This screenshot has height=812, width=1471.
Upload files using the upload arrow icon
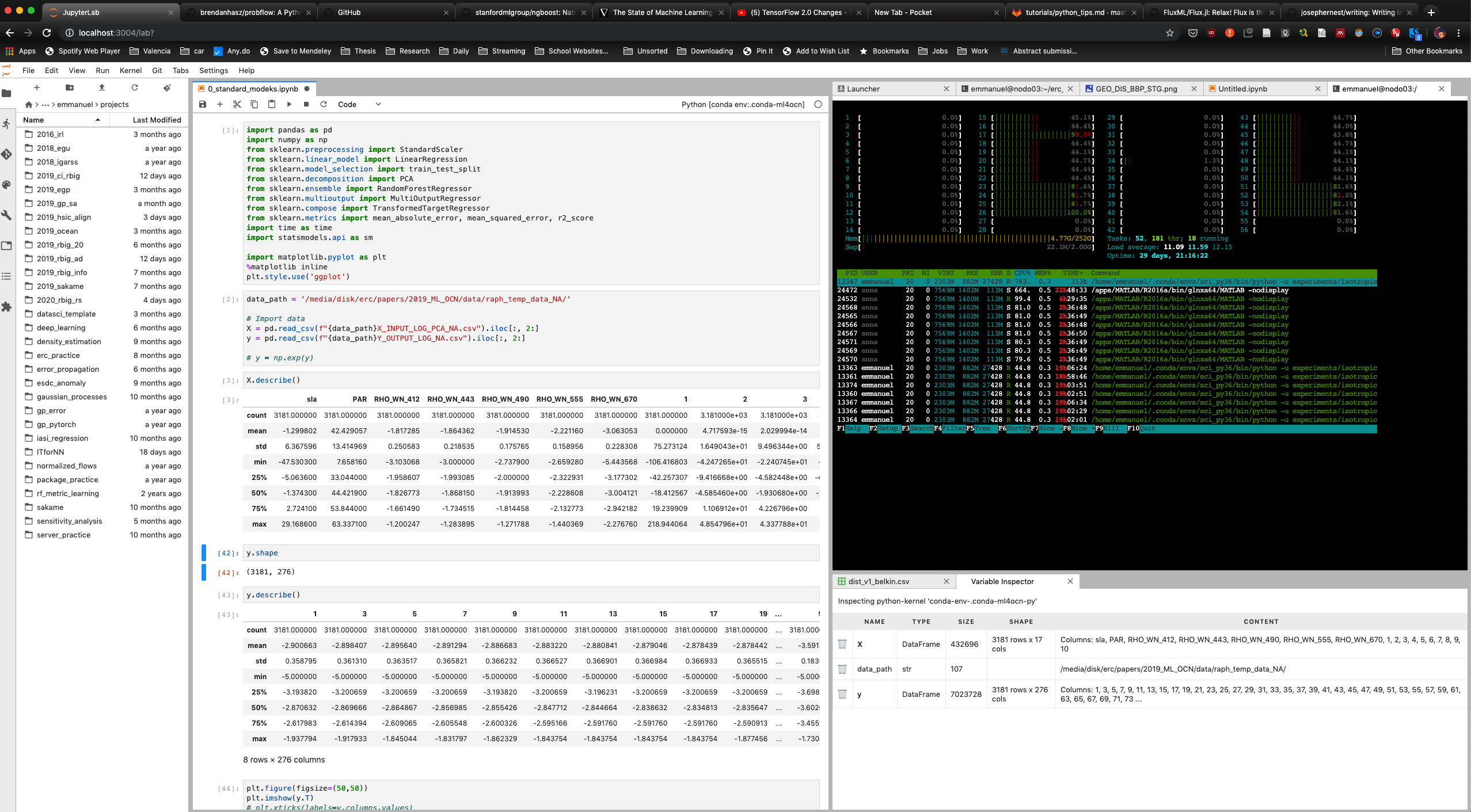(101, 87)
